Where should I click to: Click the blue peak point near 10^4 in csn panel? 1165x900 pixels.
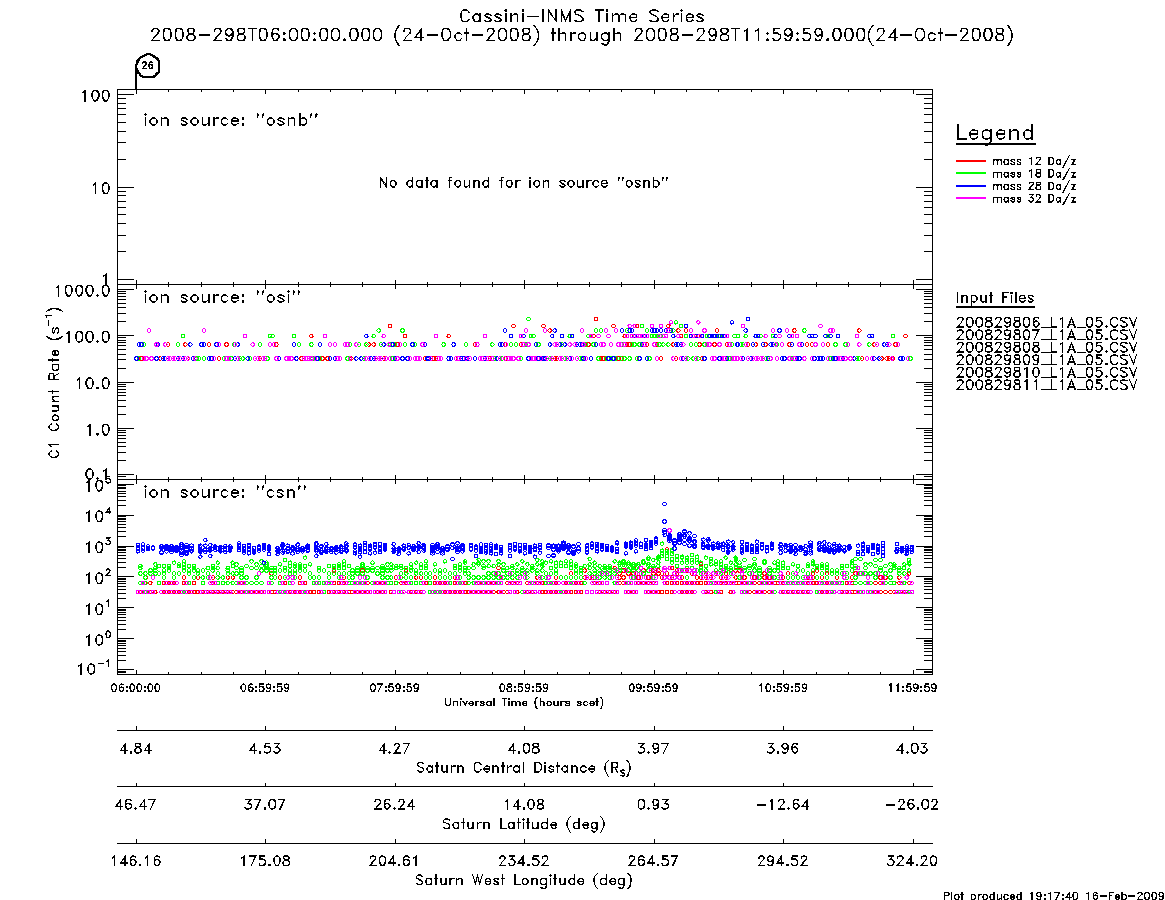pyautogui.click(x=664, y=504)
